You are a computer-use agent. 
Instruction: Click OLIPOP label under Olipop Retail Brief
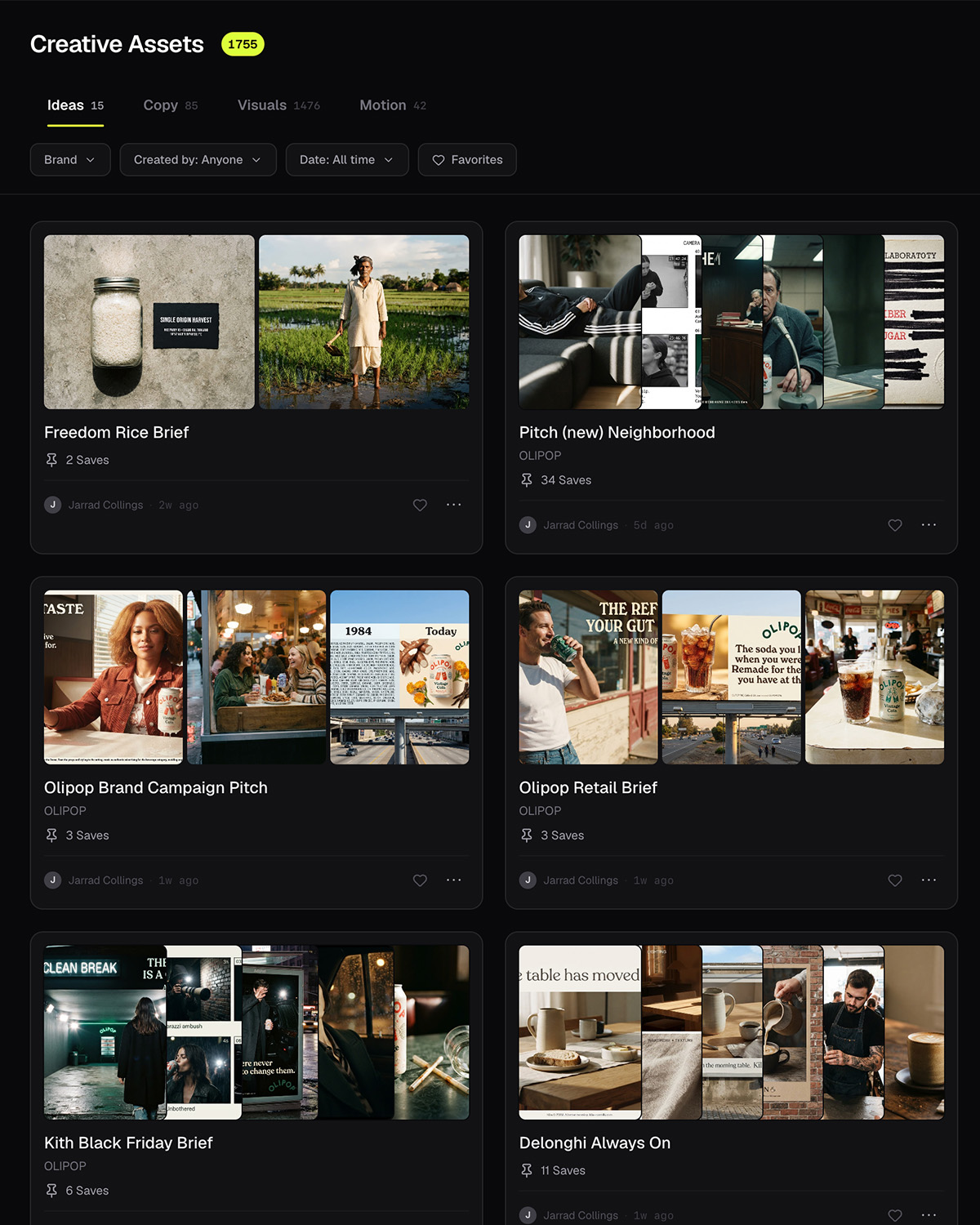pyautogui.click(x=540, y=811)
